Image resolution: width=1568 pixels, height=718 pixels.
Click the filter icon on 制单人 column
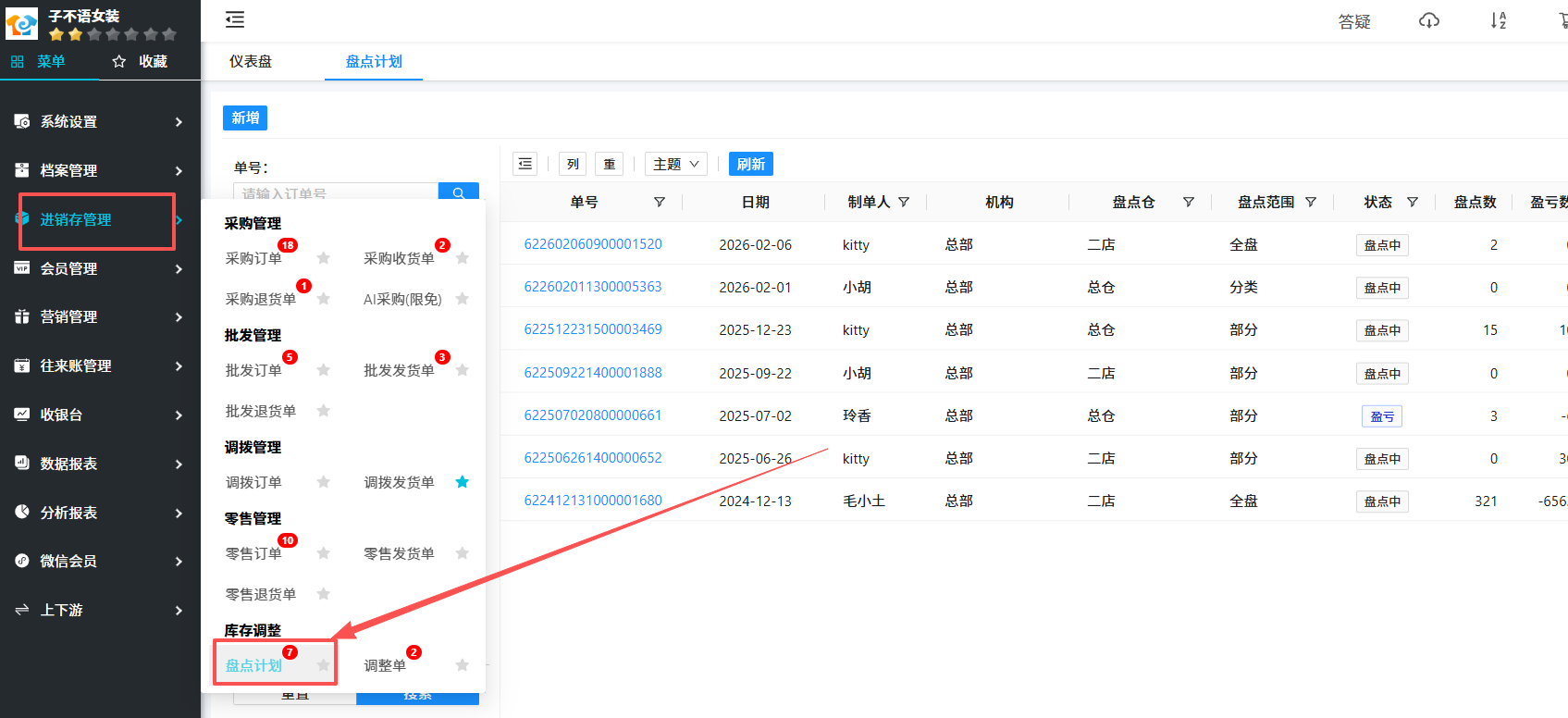pos(904,202)
